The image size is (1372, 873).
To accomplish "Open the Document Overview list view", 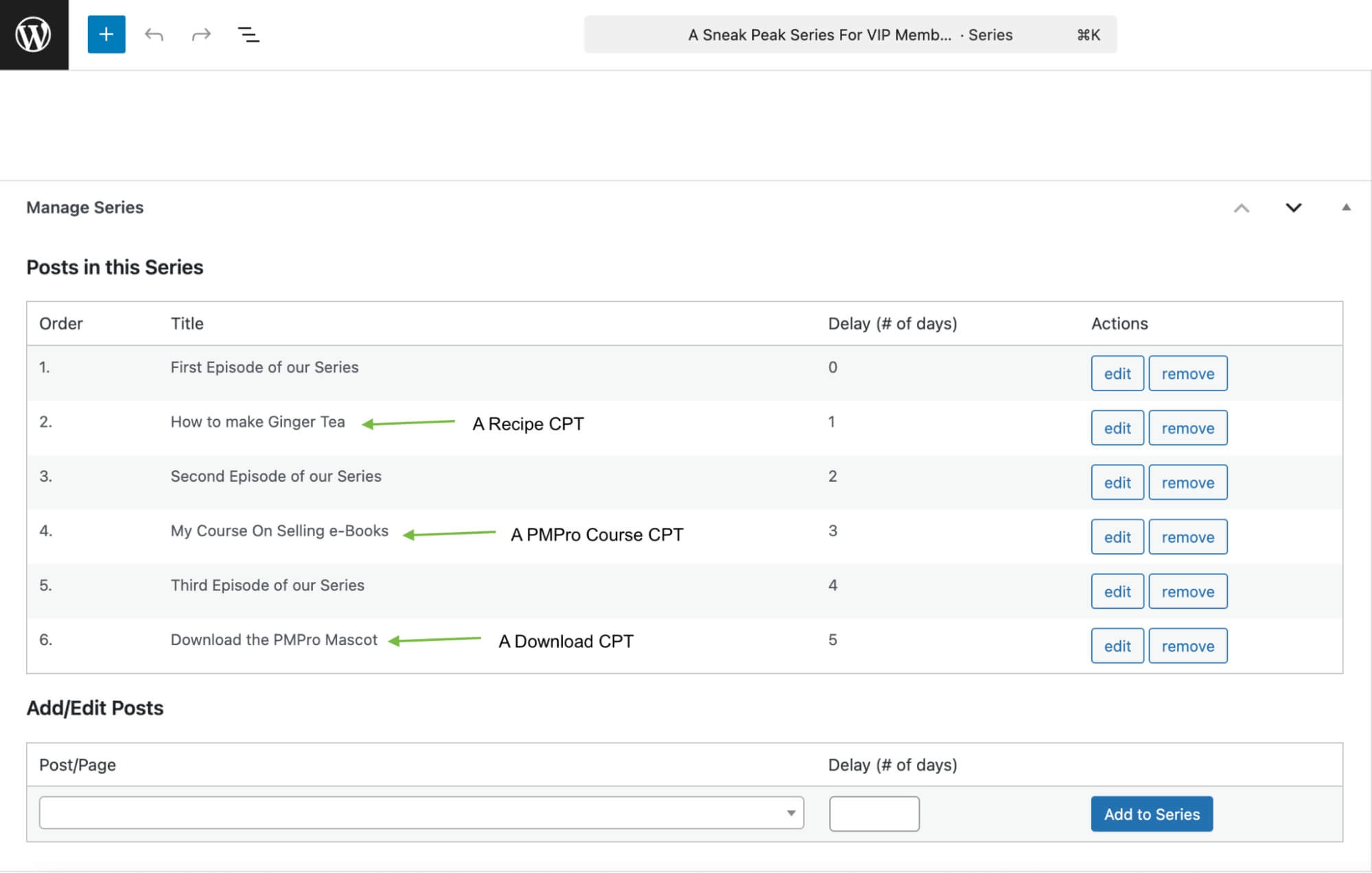I will (248, 34).
